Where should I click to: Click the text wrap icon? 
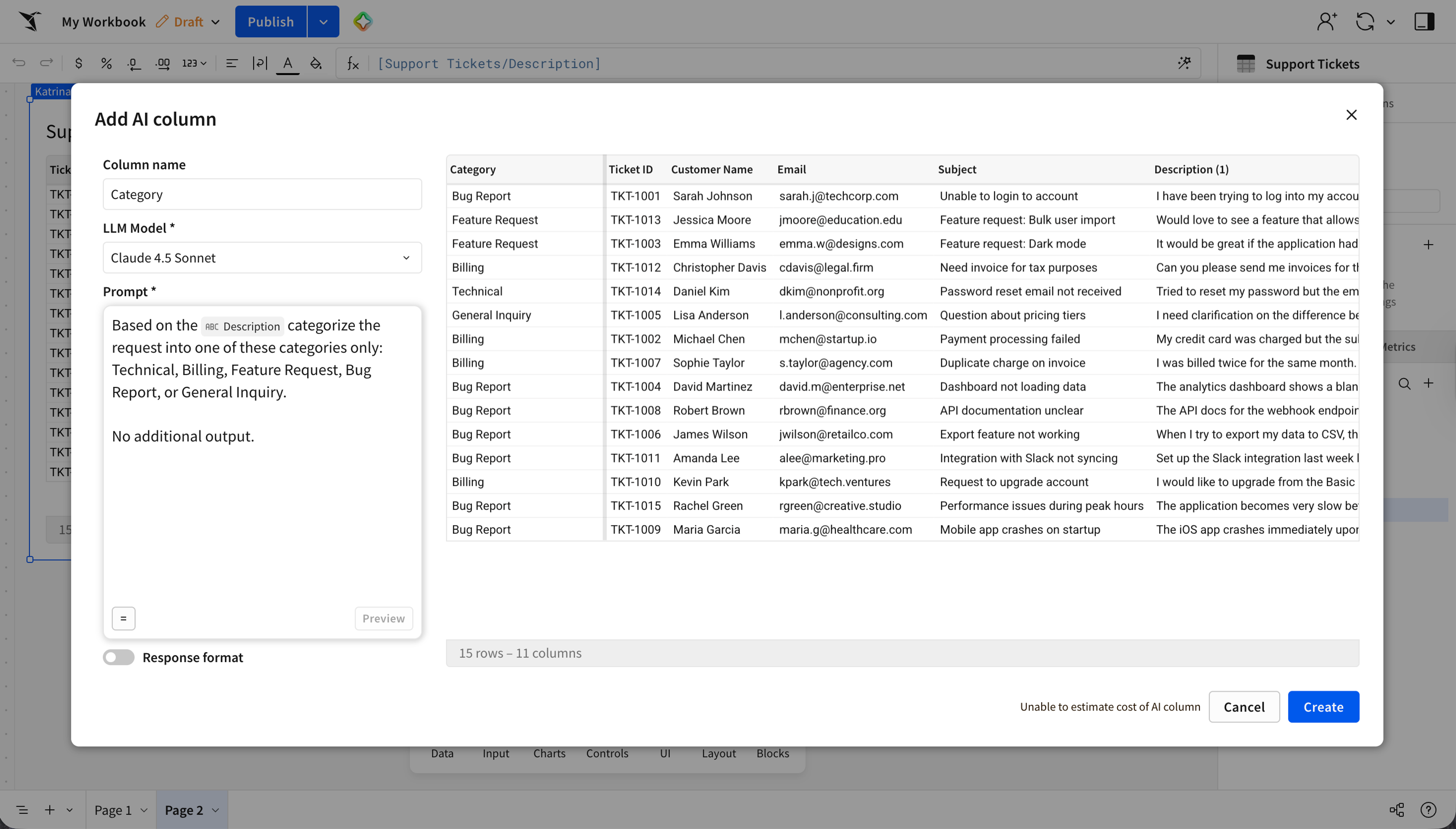[x=260, y=63]
